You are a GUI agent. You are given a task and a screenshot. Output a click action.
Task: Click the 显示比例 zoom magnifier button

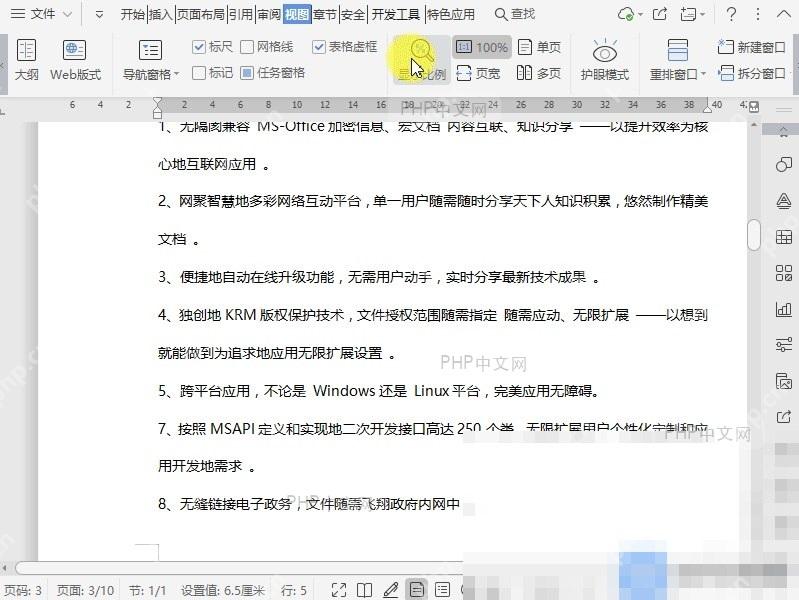tap(421, 60)
